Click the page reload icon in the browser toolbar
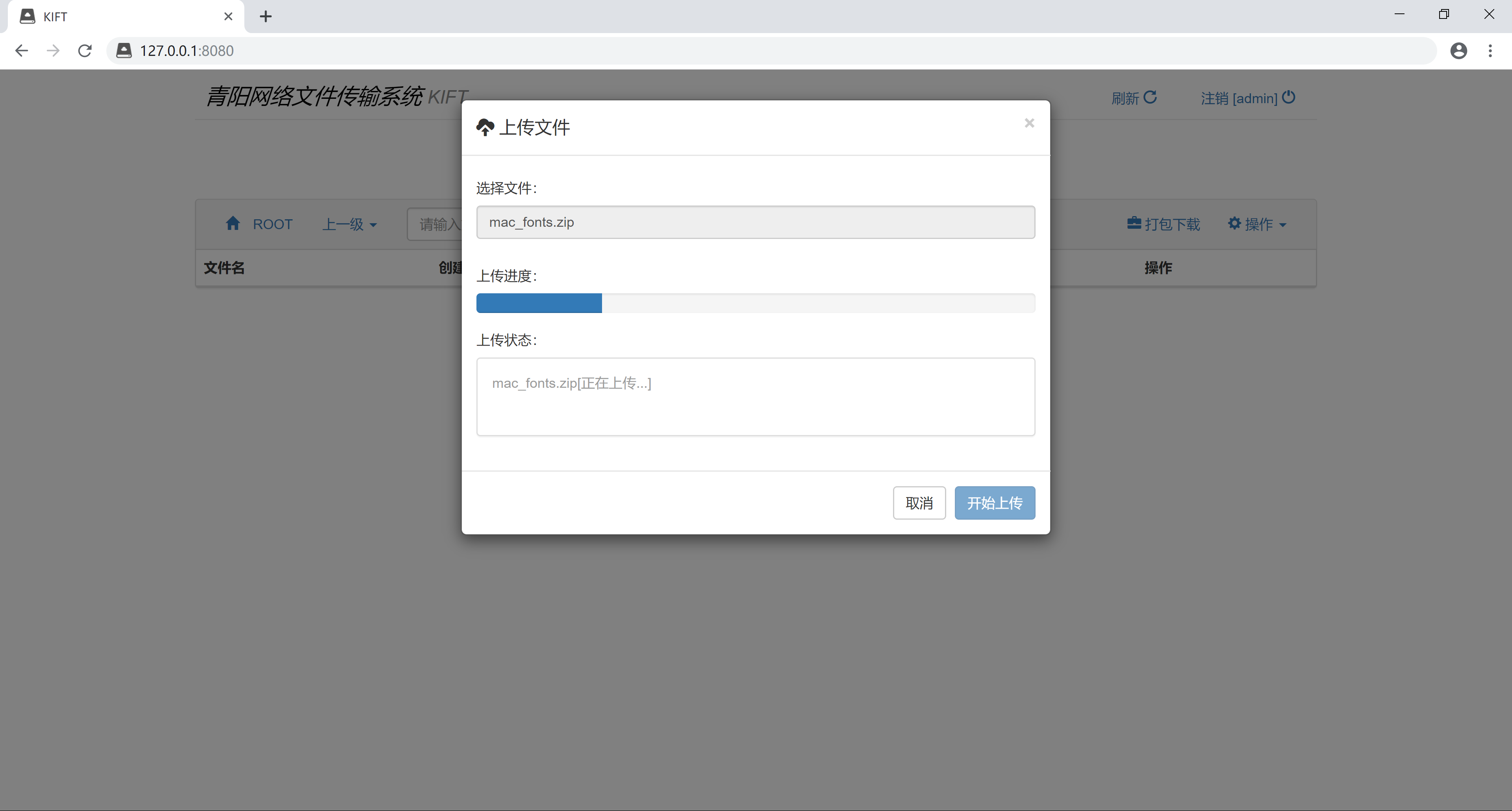1512x811 pixels. click(85, 50)
